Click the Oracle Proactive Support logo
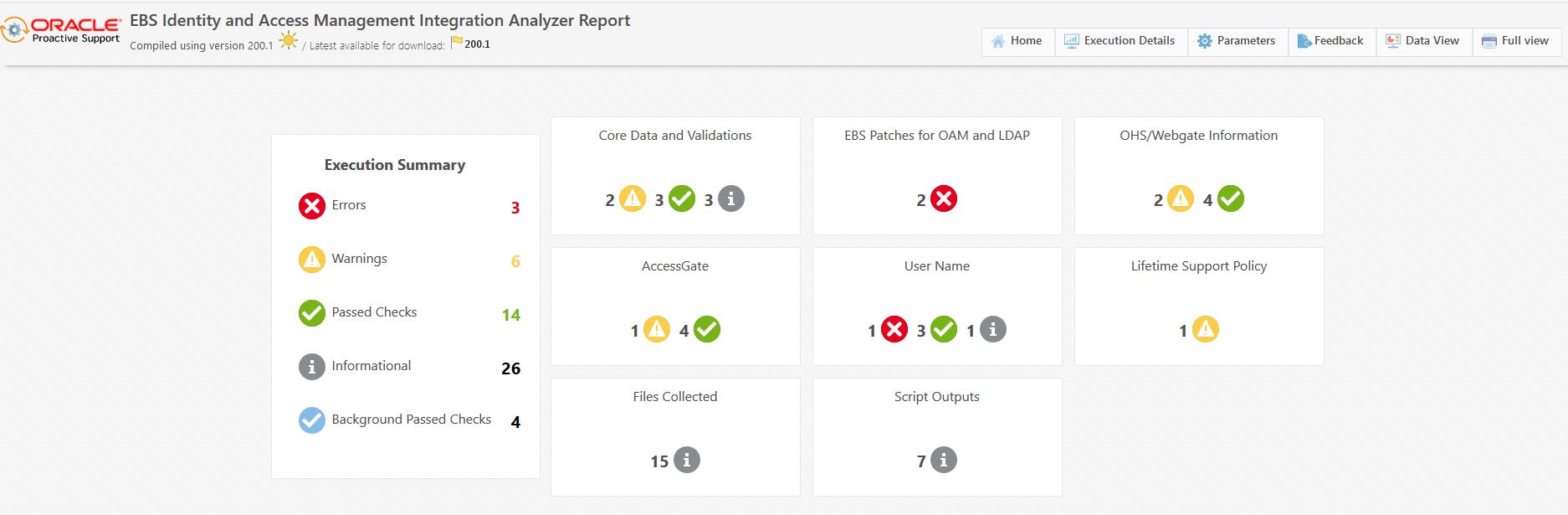 click(62, 30)
